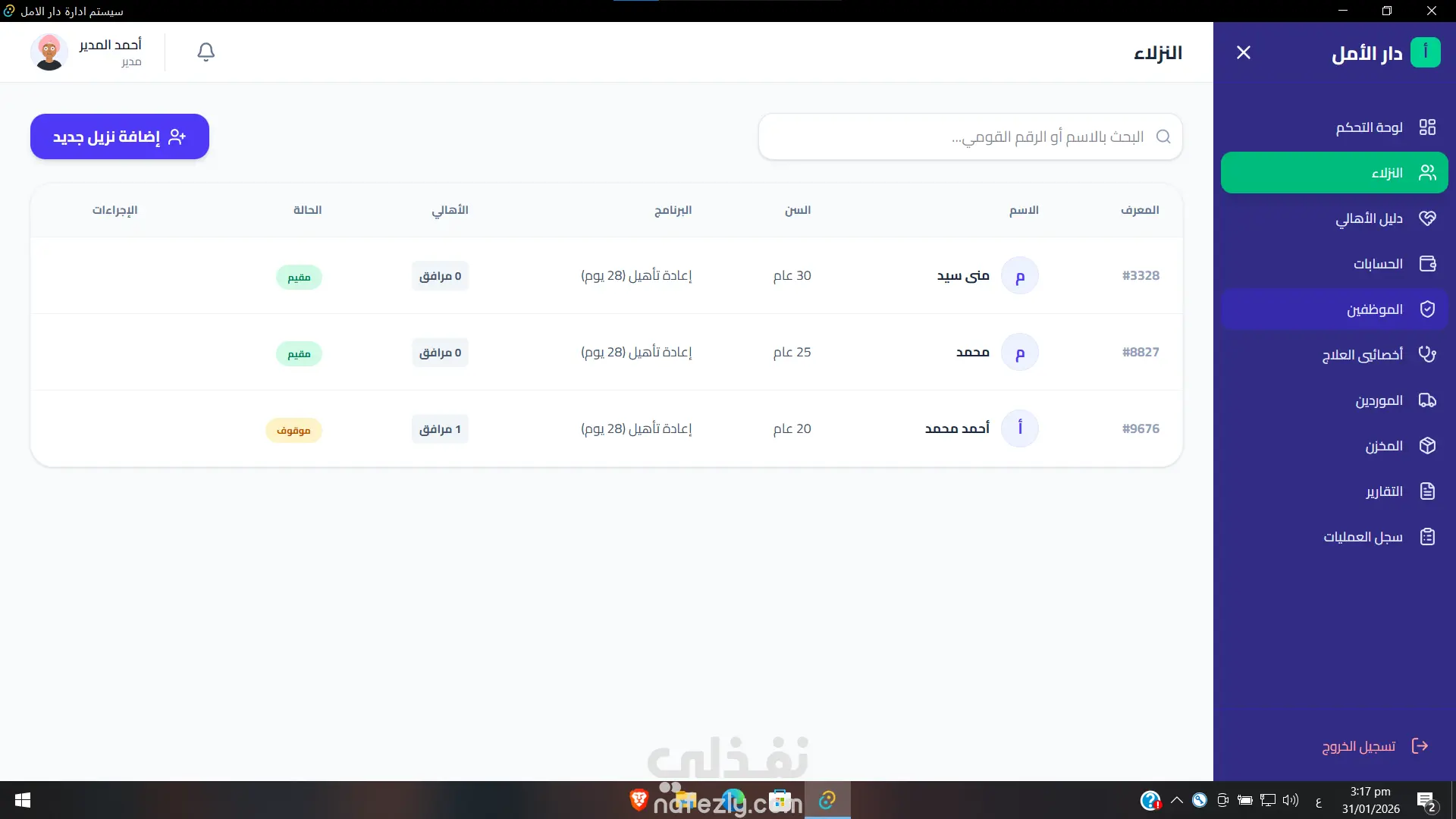Click the 0 مرافق badge for منى سيد
This screenshot has height=819, width=1456.
[x=441, y=276]
